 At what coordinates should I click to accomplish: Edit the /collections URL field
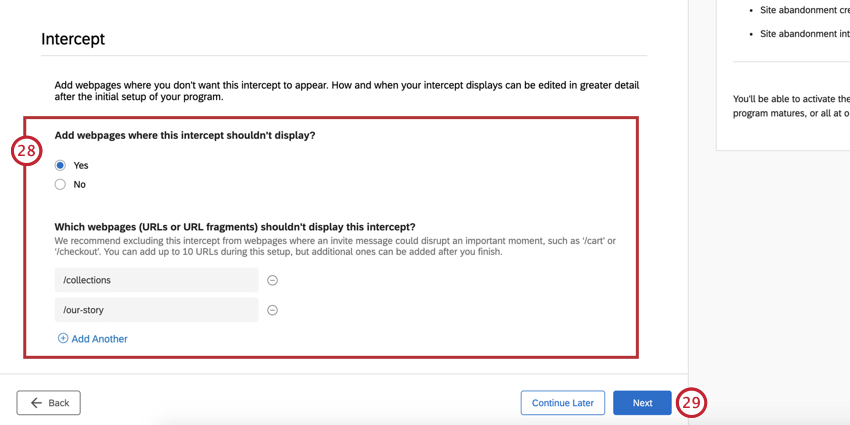157,280
